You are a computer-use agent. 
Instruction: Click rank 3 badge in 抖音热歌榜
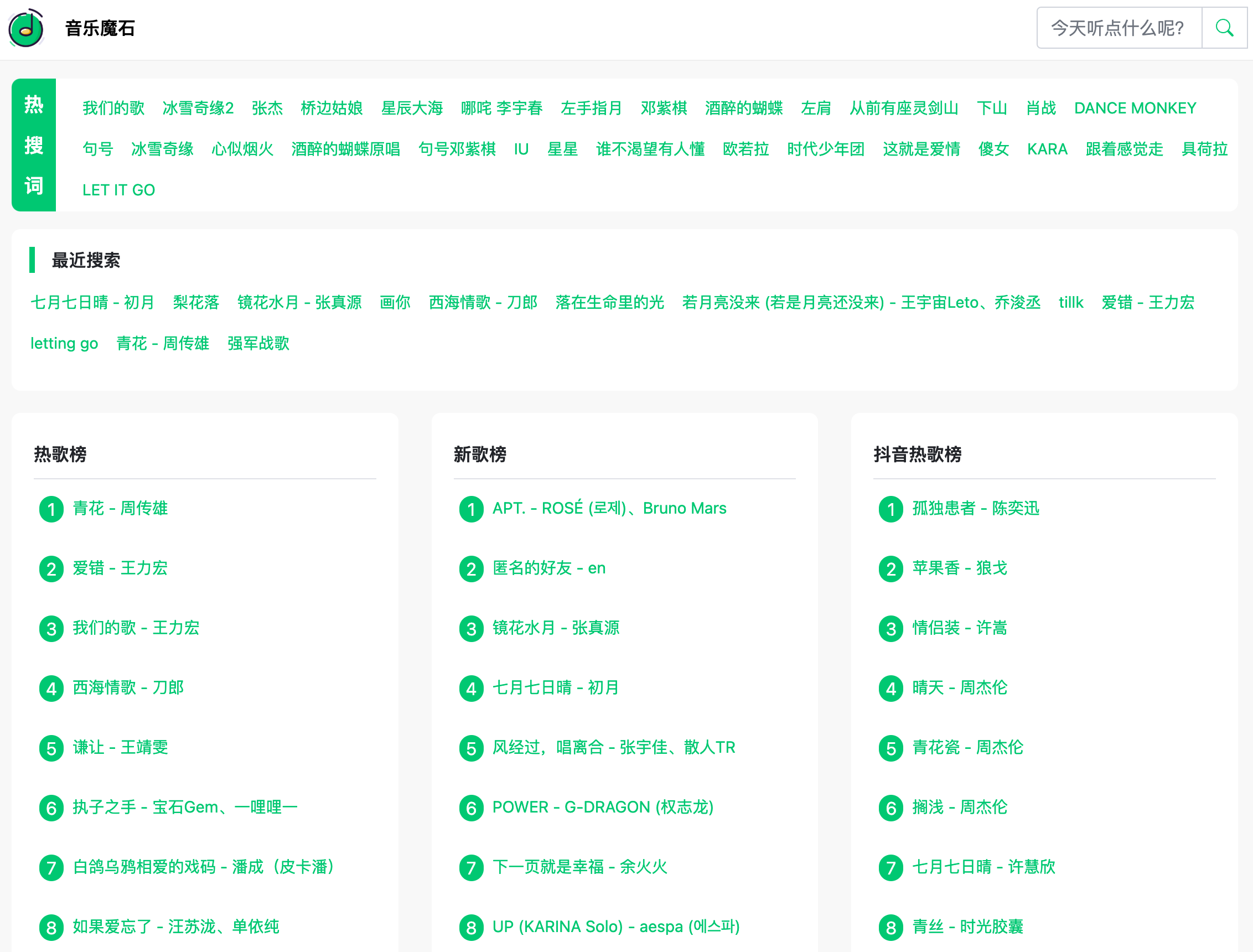click(x=890, y=628)
